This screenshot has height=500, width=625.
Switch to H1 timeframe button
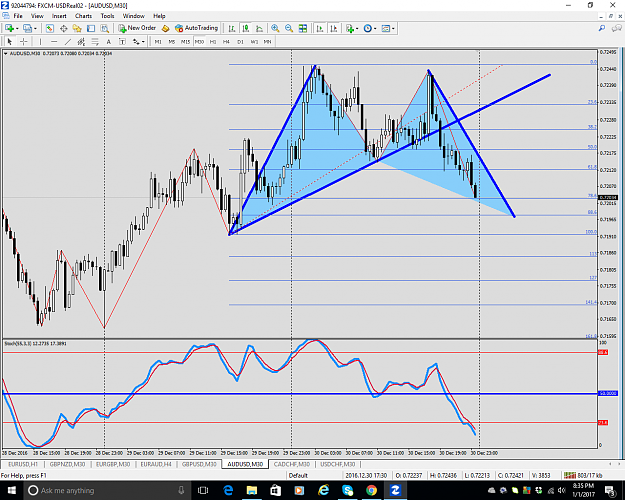pyautogui.click(x=213, y=41)
